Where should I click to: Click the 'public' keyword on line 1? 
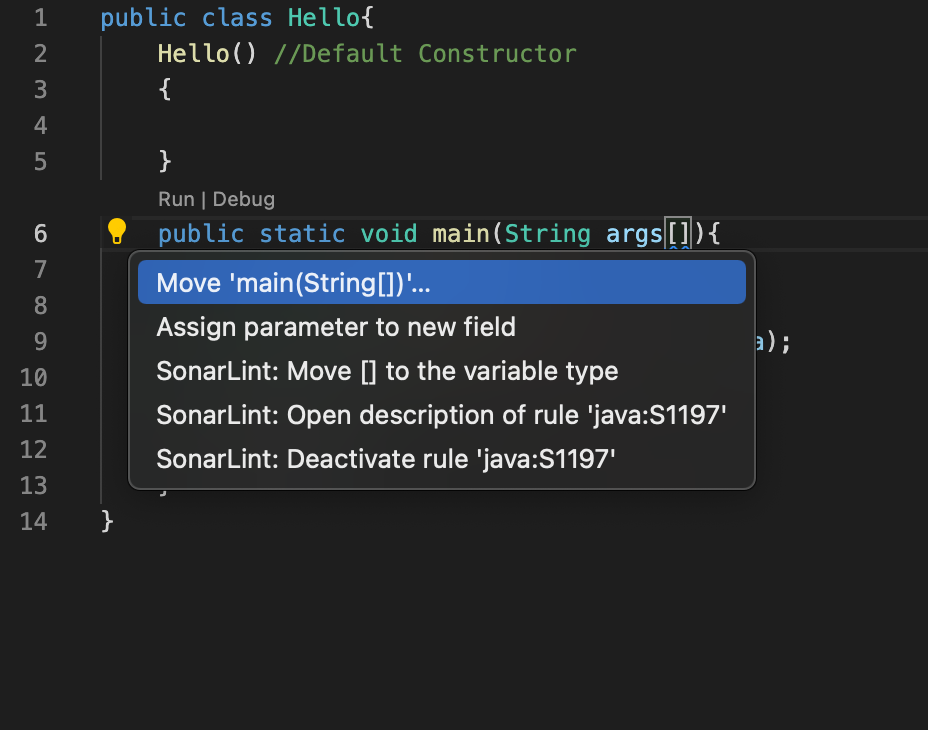pos(144,18)
